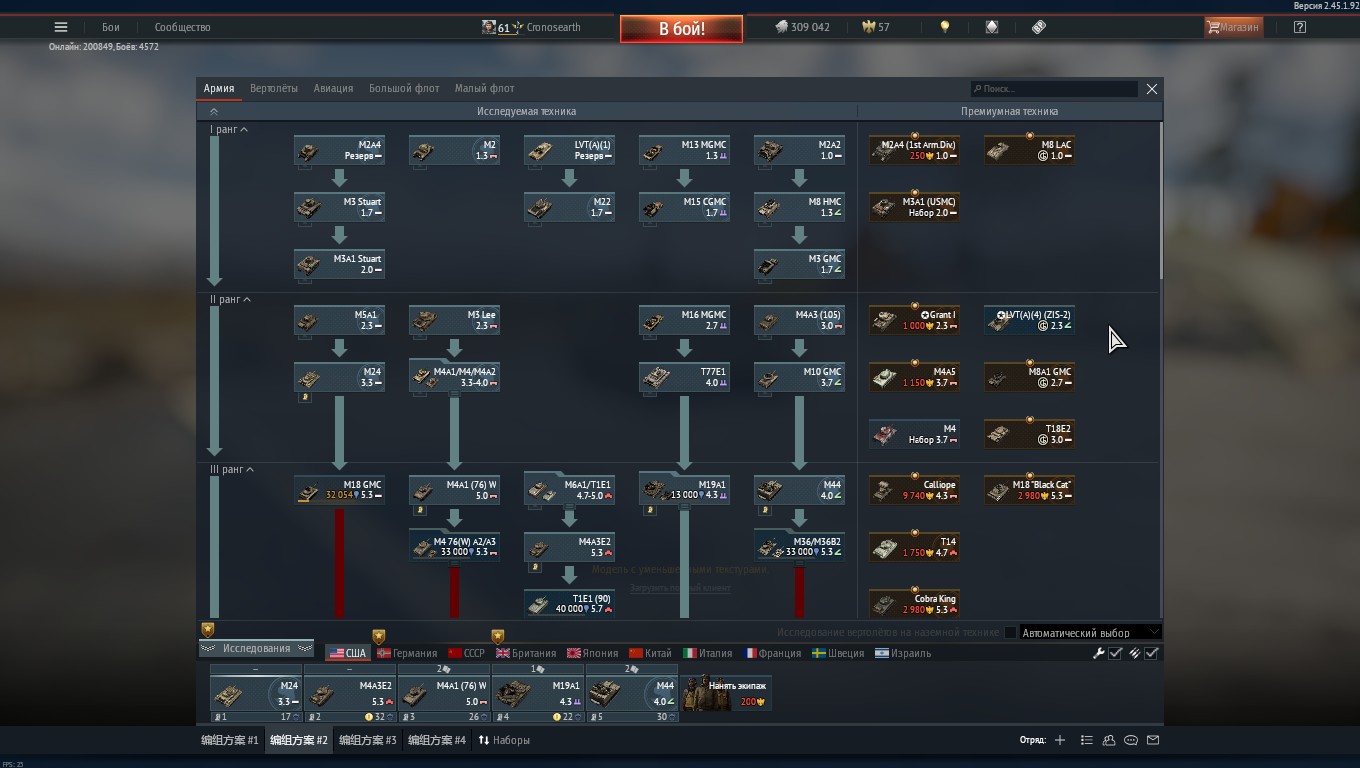Switch to the Большой флот tab
The image size is (1360, 768).
(404, 88)
